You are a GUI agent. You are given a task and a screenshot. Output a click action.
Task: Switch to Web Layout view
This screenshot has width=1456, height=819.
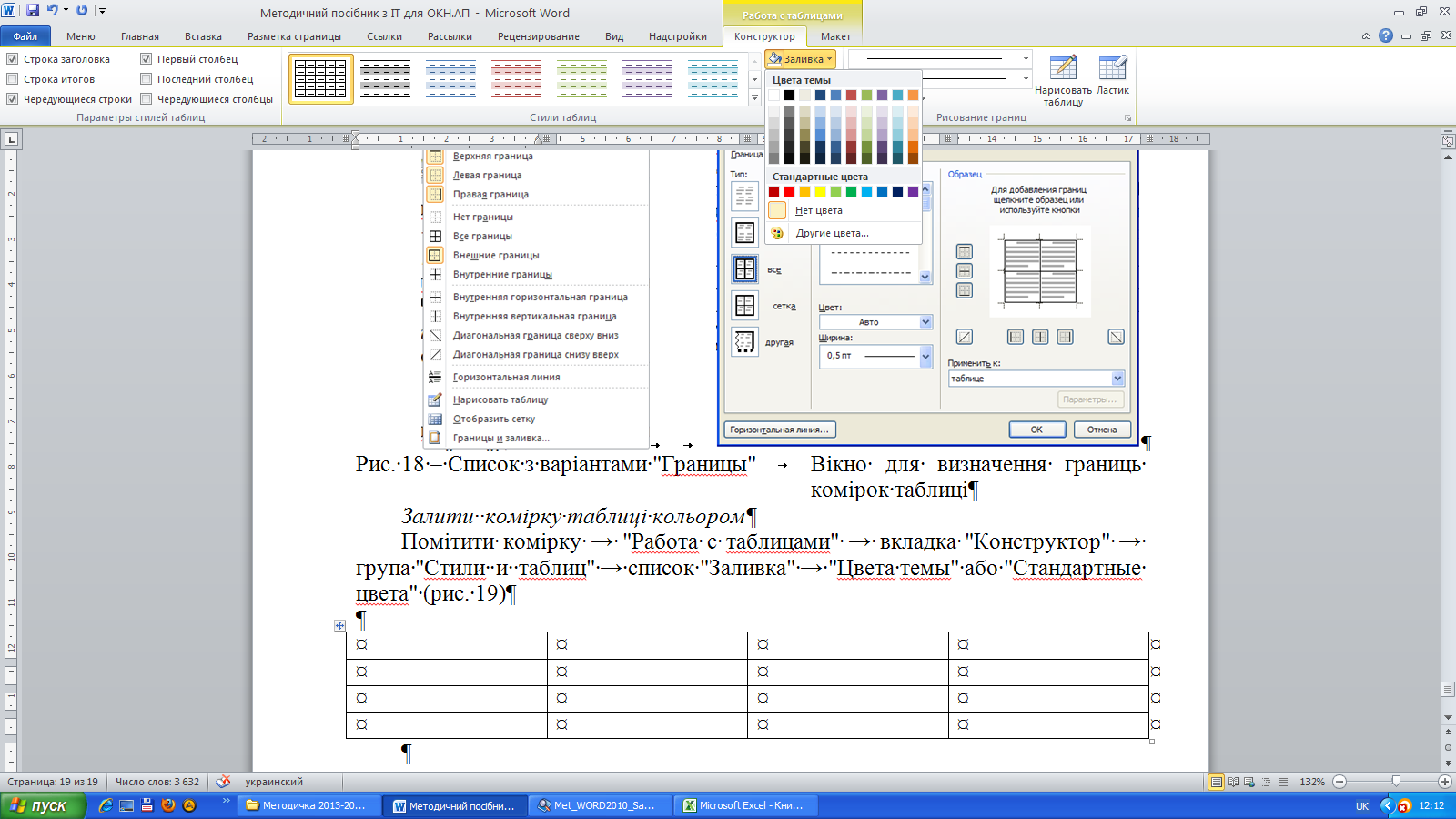1249,782
